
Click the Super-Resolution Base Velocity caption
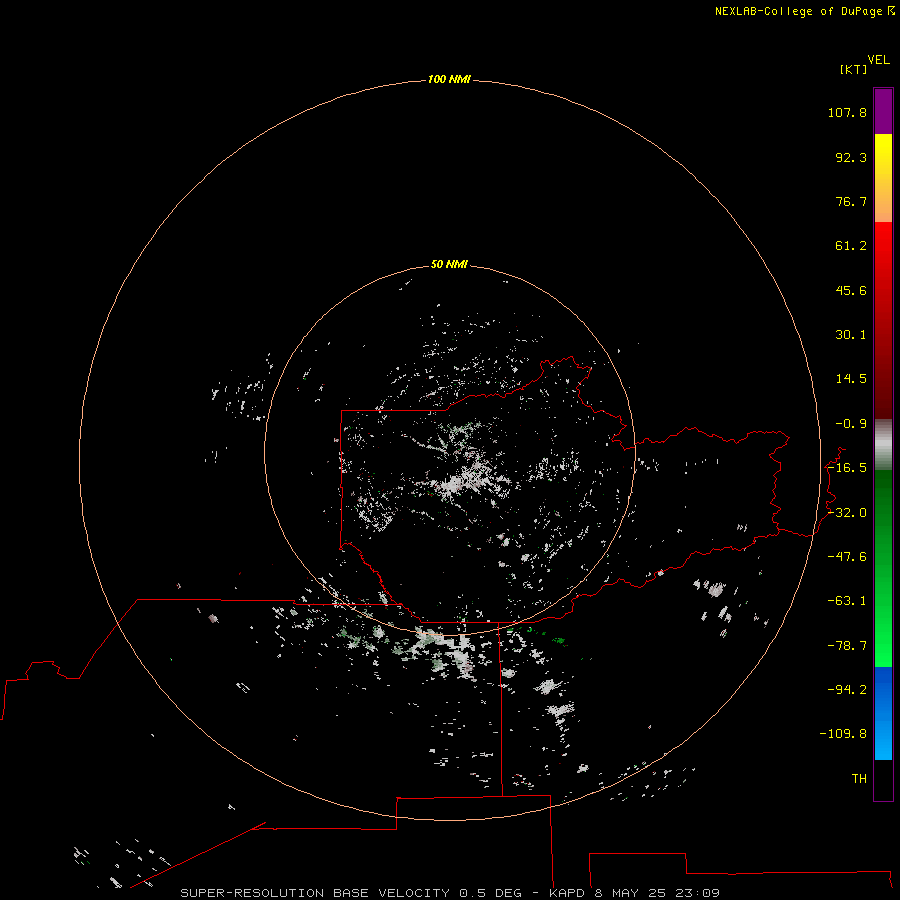tap(449, 893)
